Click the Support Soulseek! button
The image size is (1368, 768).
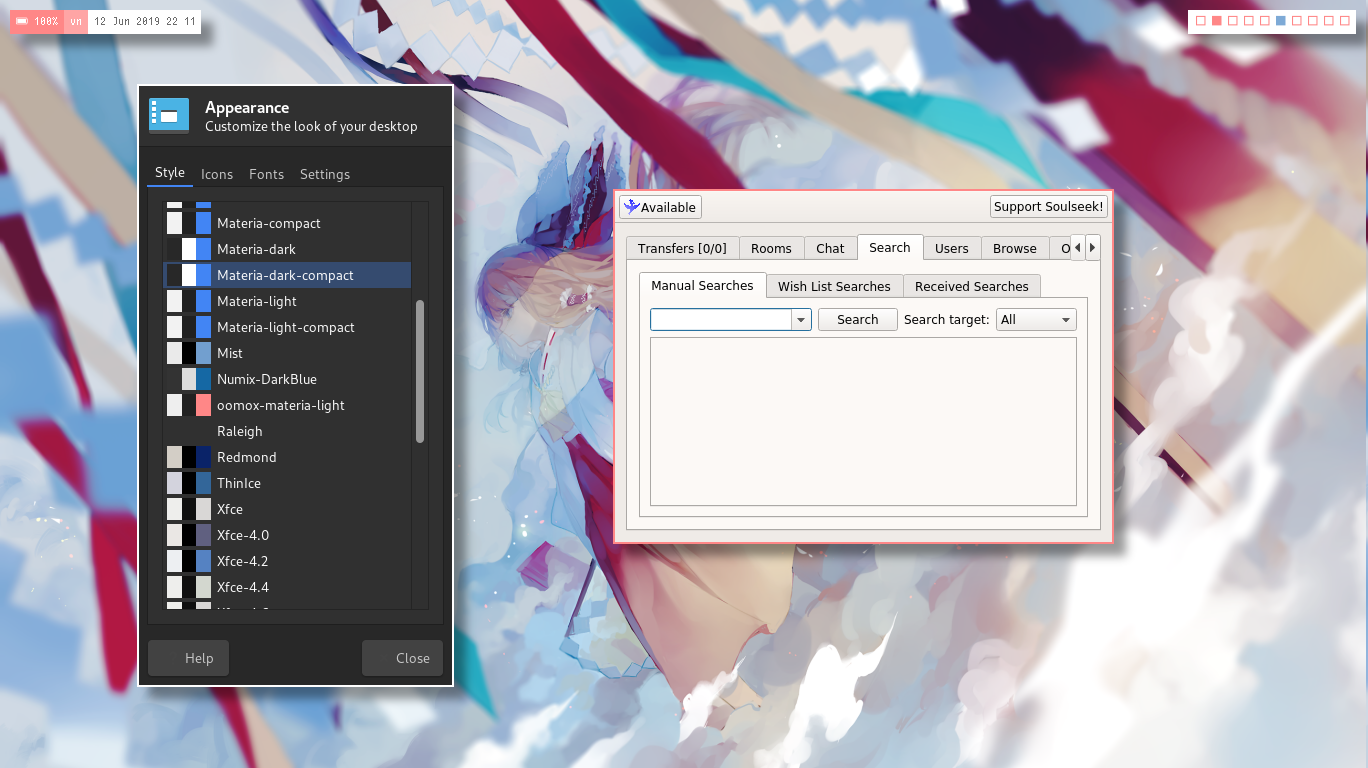[1048, 206]
